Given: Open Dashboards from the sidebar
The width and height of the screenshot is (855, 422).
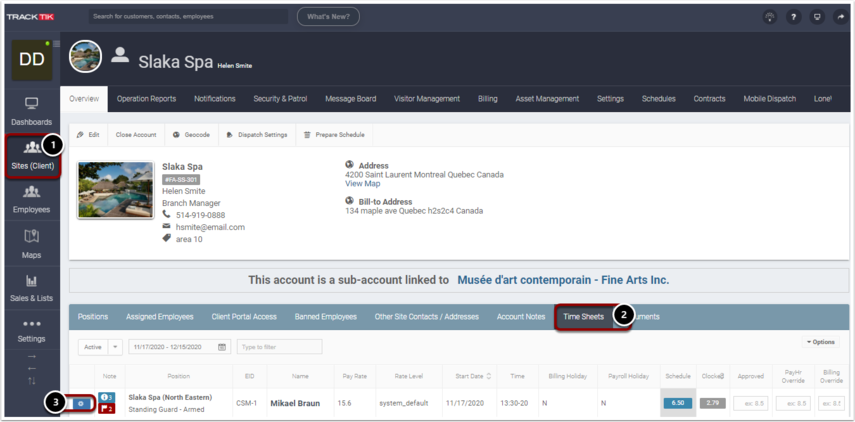Looking at the screenshot, I should pyautogui.click(x=32, y=111).
